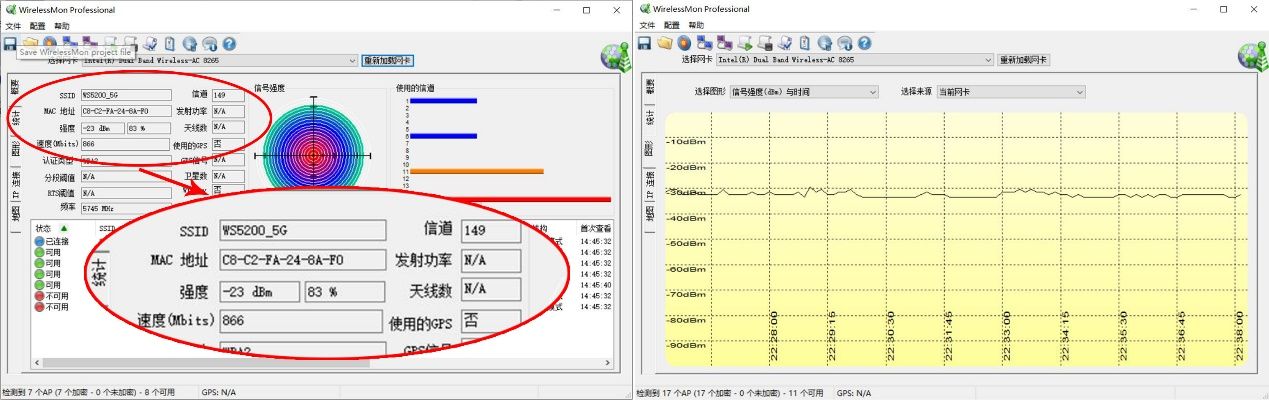Viewport: 1269px width, 400px height.
Task: Open 选择网卡 adapter dropdown in right window
Action: (855, 60)
